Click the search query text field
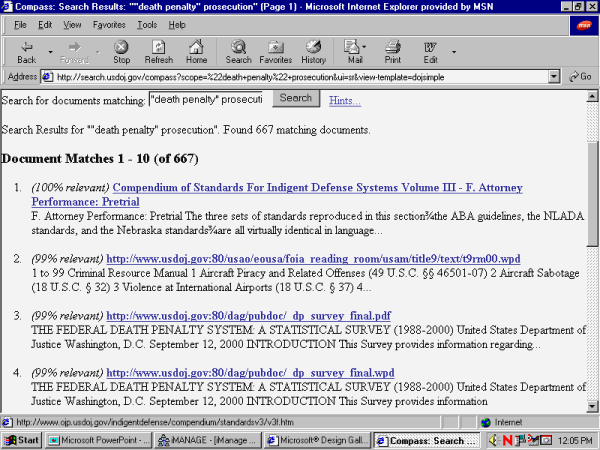The image size is (600, 450). pos(206,99)
